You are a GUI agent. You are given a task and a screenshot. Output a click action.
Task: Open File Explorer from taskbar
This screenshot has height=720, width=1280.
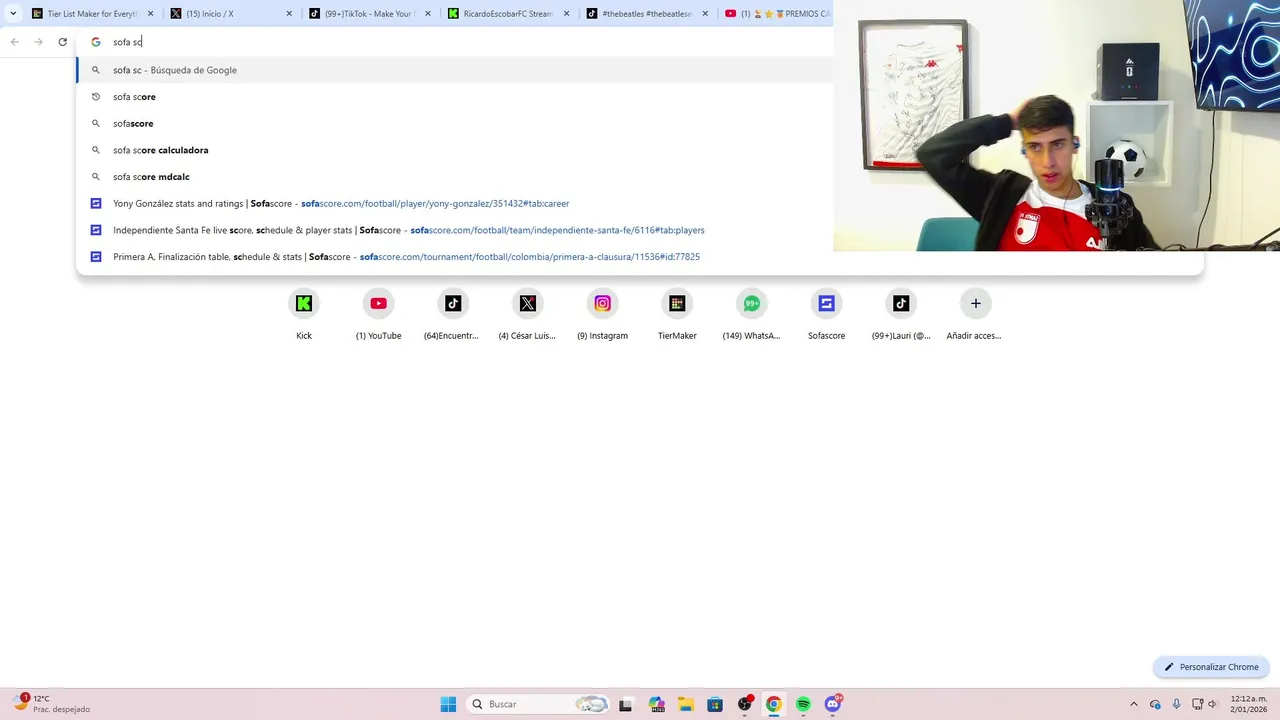click(x=686, y=704)
